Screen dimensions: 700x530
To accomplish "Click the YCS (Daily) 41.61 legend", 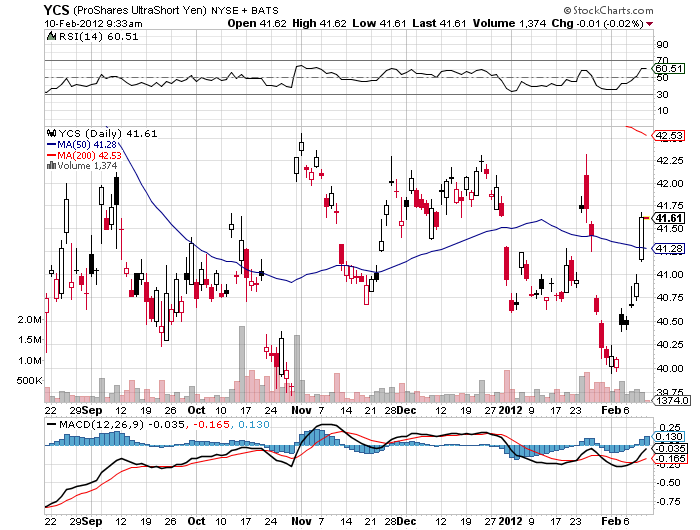I will pos(108,134).
